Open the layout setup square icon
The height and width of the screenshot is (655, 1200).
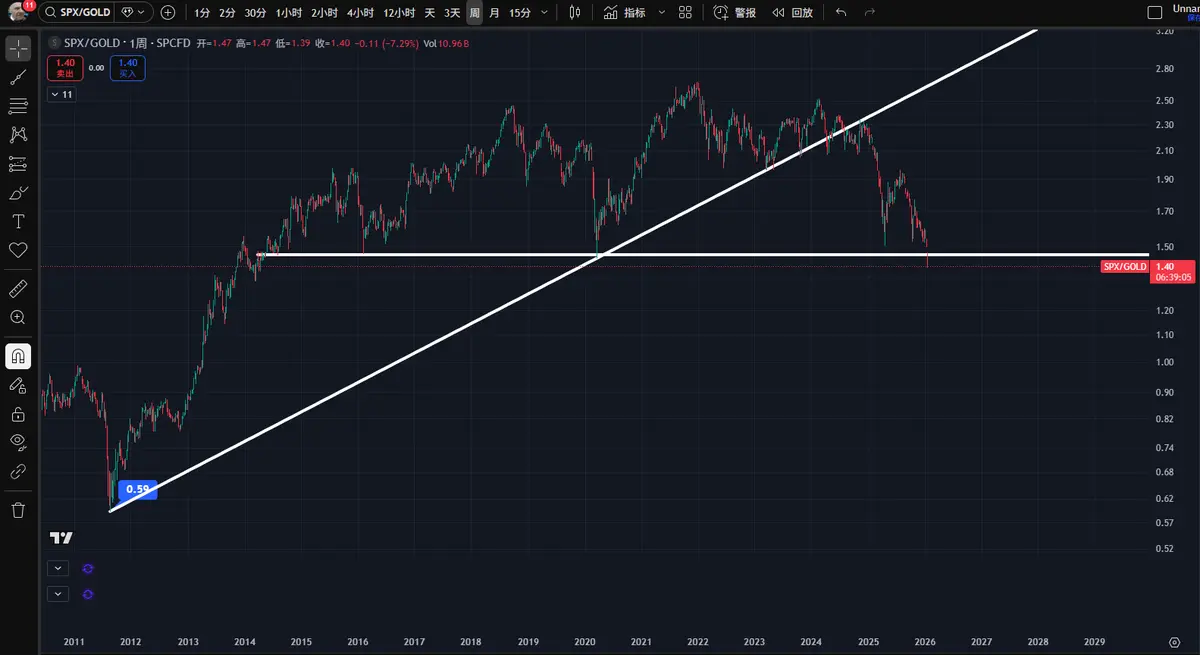coord(1155,13)
